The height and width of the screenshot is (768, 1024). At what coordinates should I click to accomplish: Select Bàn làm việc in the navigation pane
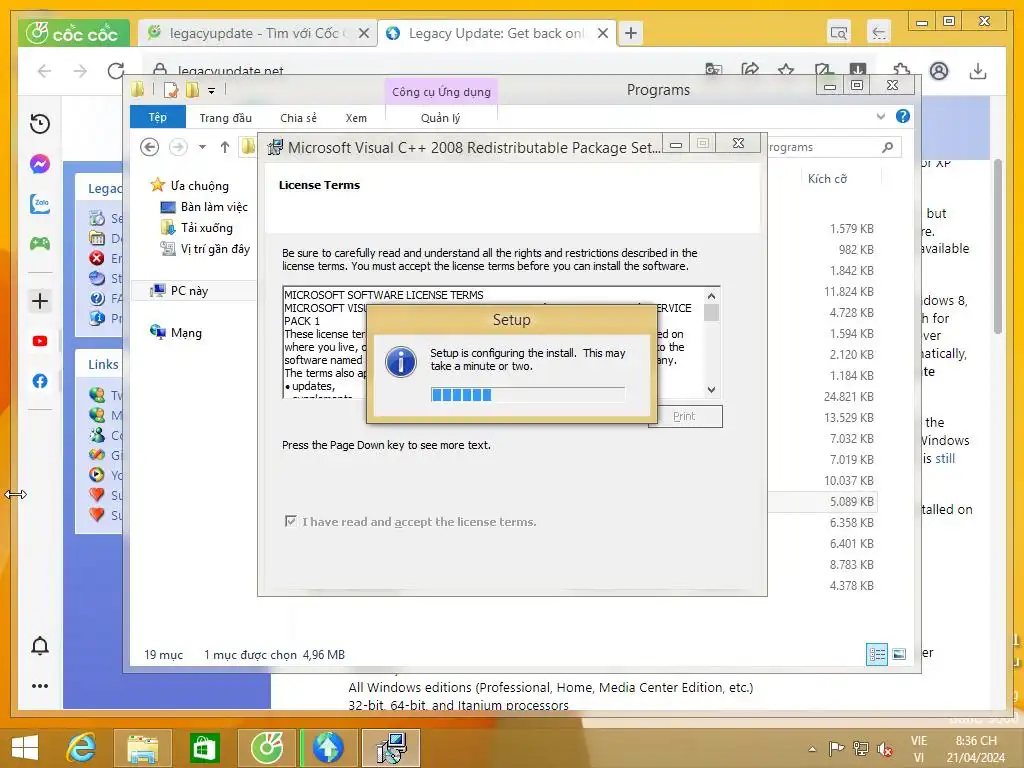coord(204,207)
